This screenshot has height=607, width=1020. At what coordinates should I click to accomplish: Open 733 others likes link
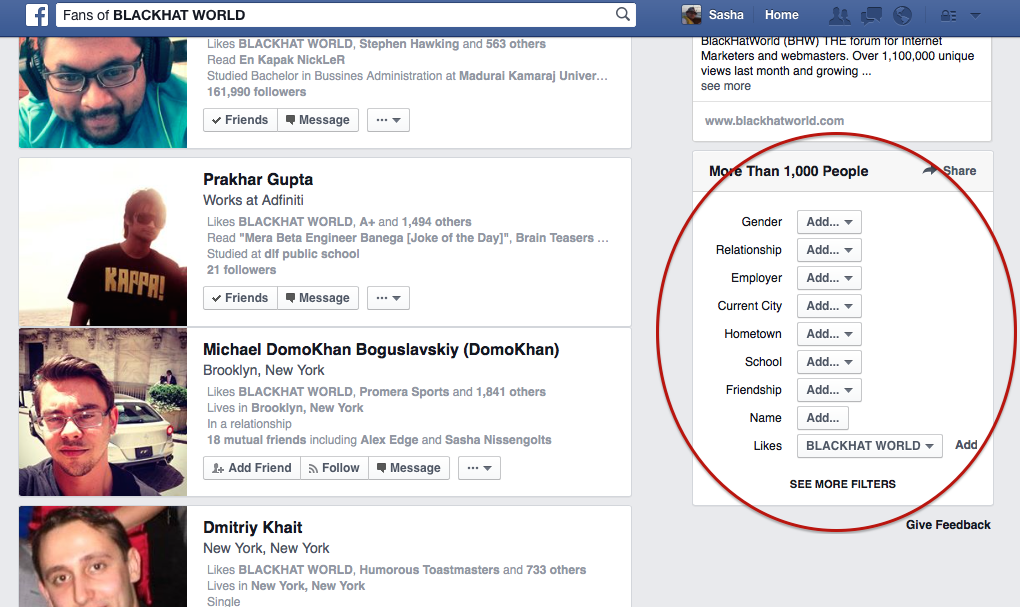coord(556,570)
